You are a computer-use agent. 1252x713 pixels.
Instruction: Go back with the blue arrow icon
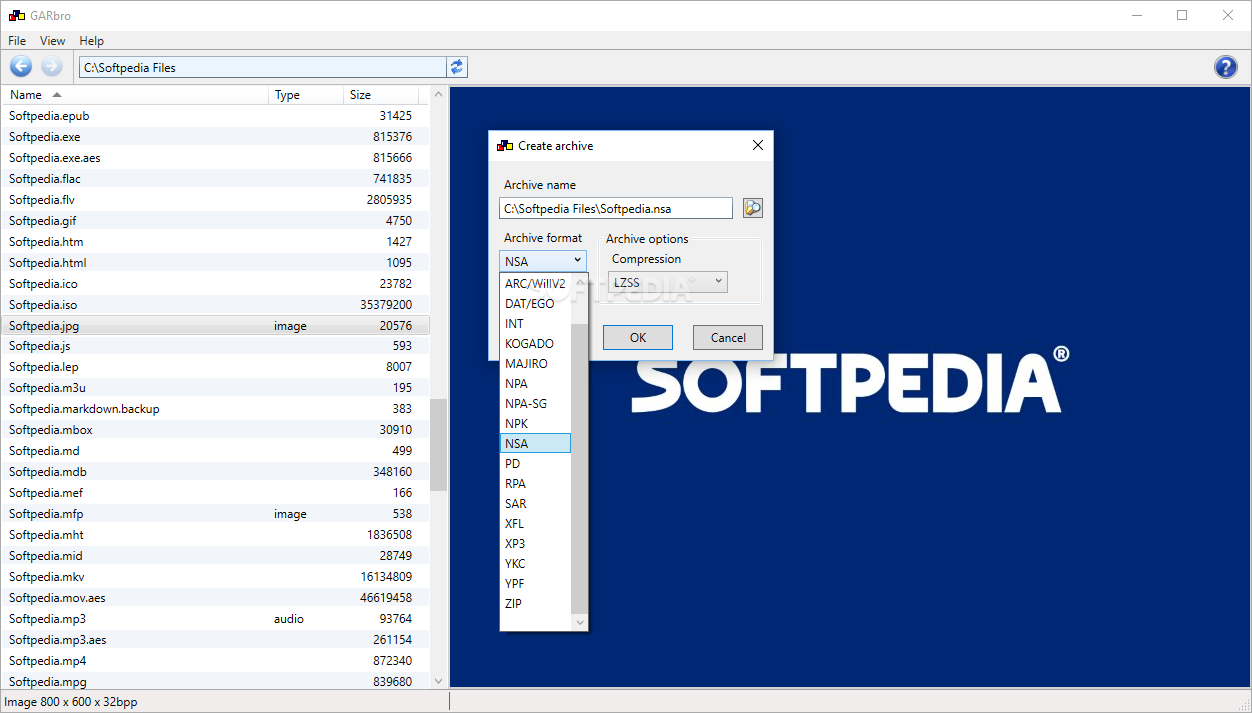[21, 67]
